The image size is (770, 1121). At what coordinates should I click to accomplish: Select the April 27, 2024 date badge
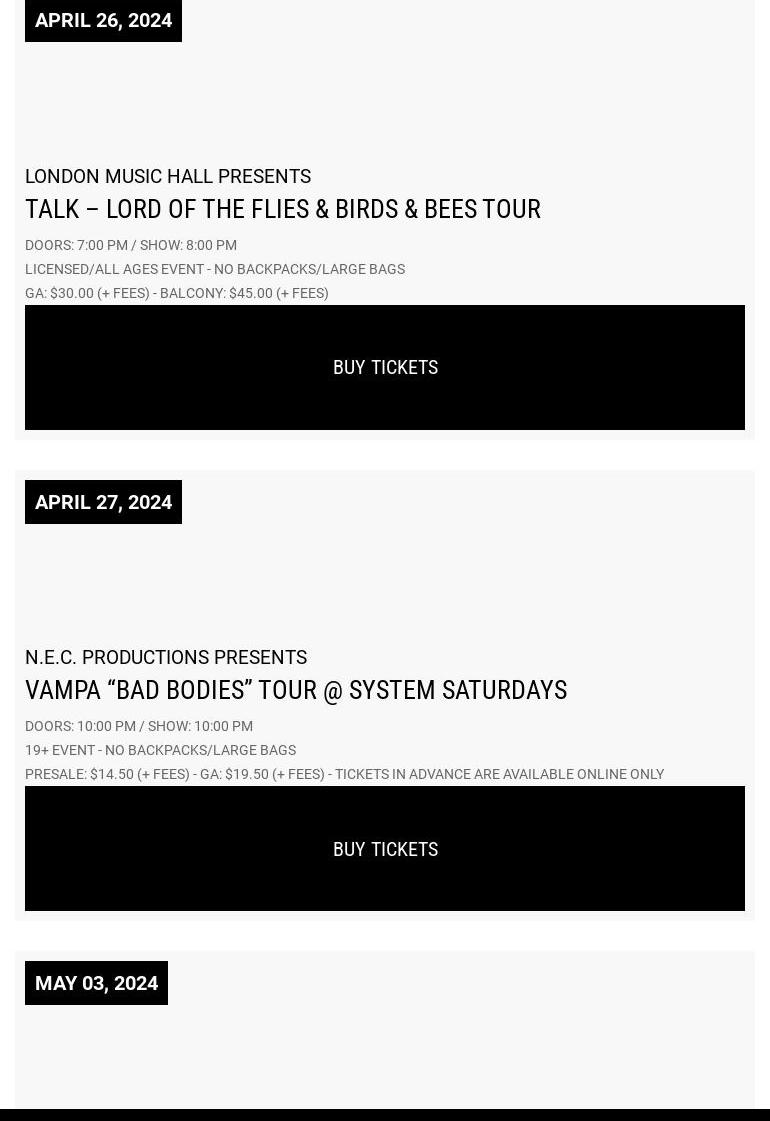tap(103, 502)
